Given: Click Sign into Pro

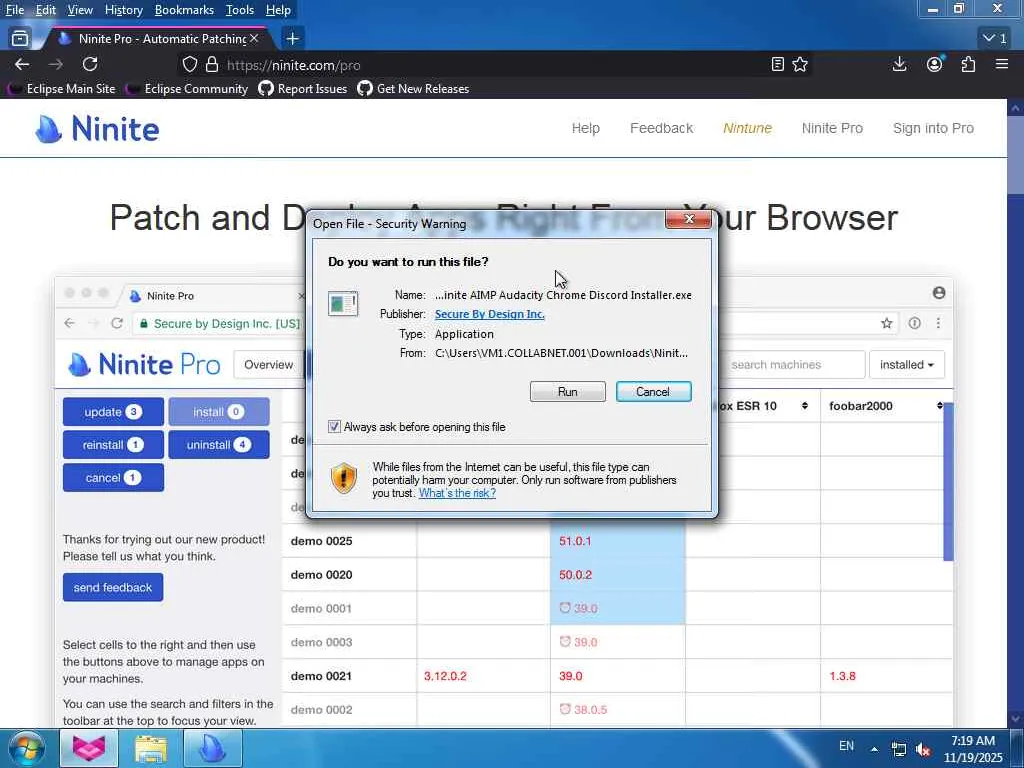Looking at the screenshot, I should coord(933,129).
